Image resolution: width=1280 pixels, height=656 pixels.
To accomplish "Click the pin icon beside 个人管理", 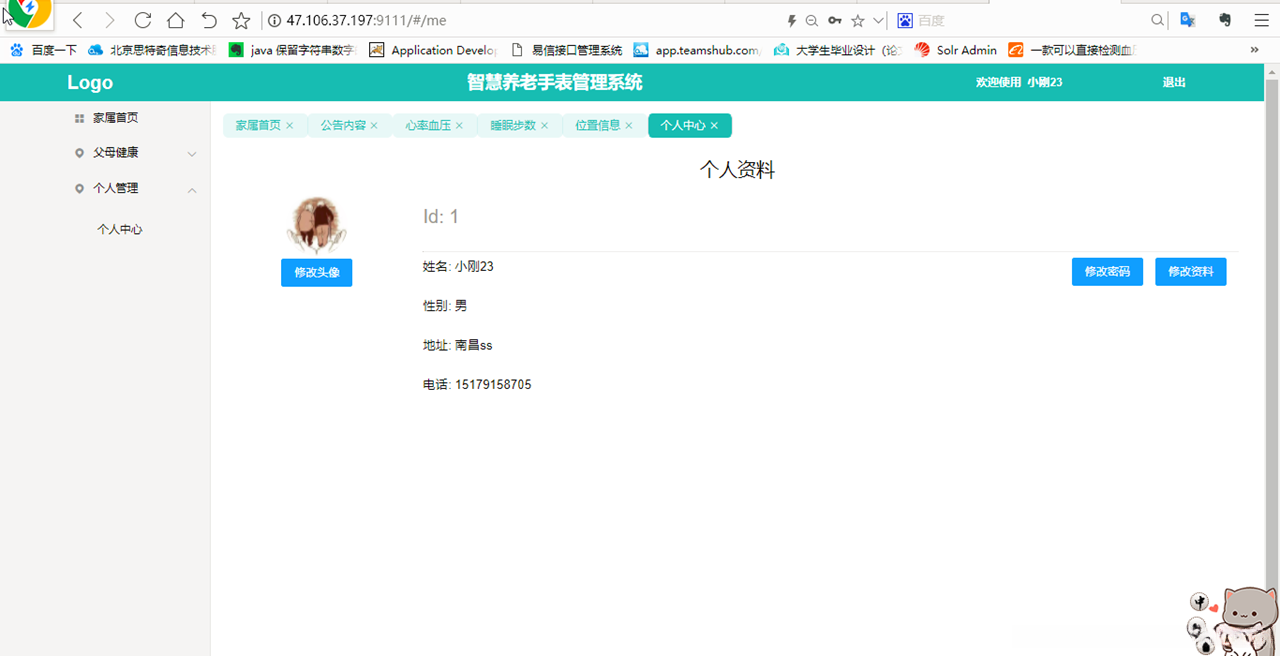I will 82,188.
